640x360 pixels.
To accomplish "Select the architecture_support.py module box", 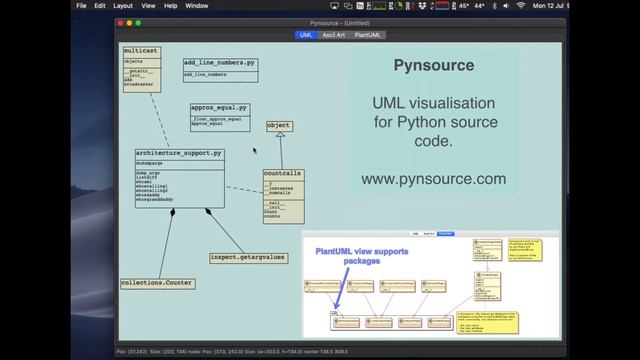I will 180,178.
